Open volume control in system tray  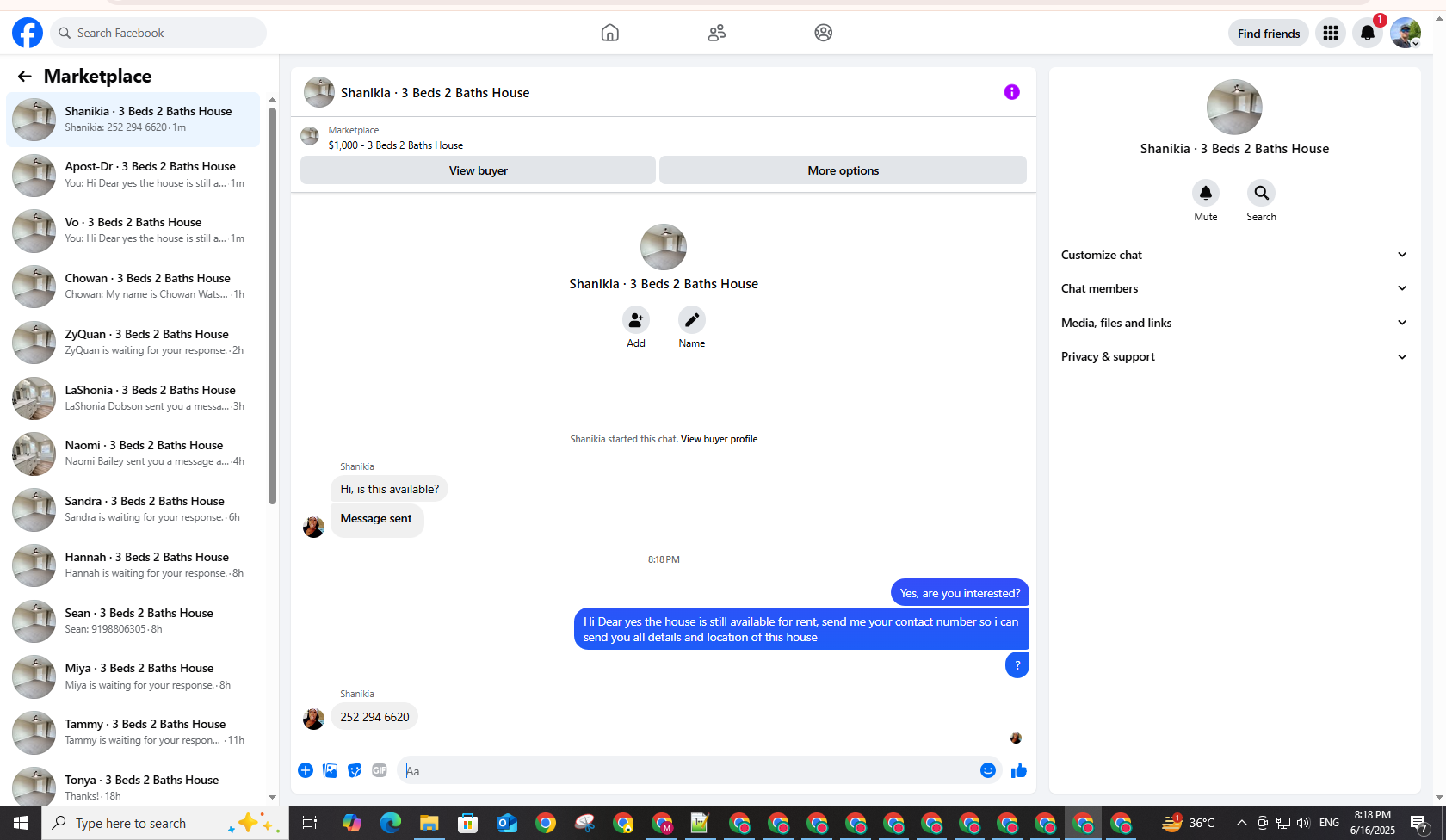(x=1303, y=823)
